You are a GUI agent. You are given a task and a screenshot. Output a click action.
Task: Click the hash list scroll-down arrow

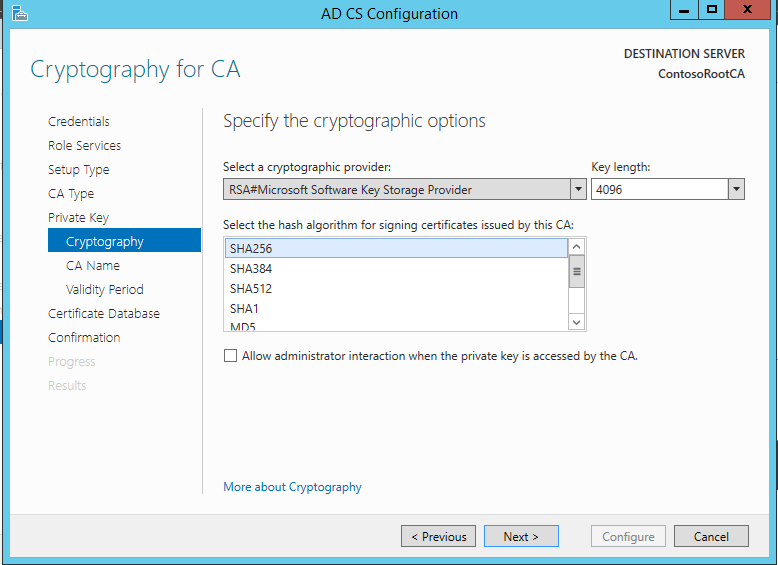coord(576,322)
